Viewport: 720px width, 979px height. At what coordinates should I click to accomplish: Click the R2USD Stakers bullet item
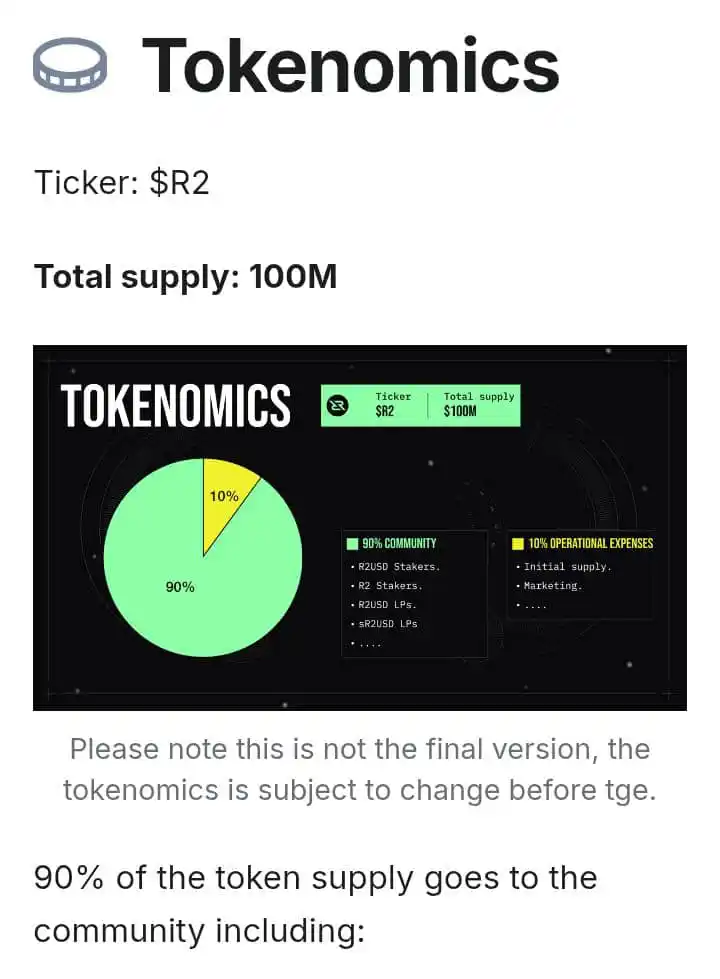pyautogui.click(x=396, y=567)
